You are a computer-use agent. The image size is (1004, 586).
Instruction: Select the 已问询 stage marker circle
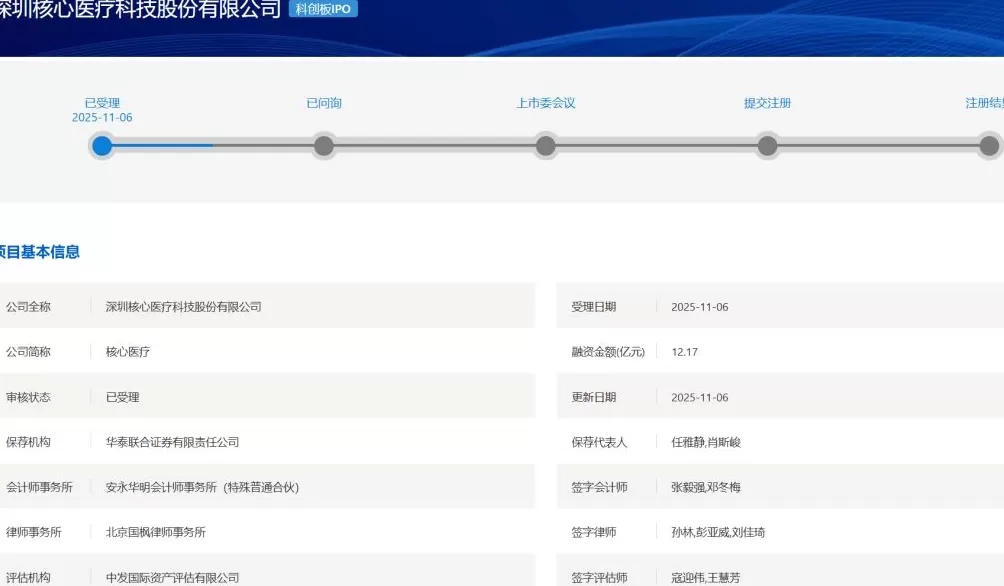point(323,146)
